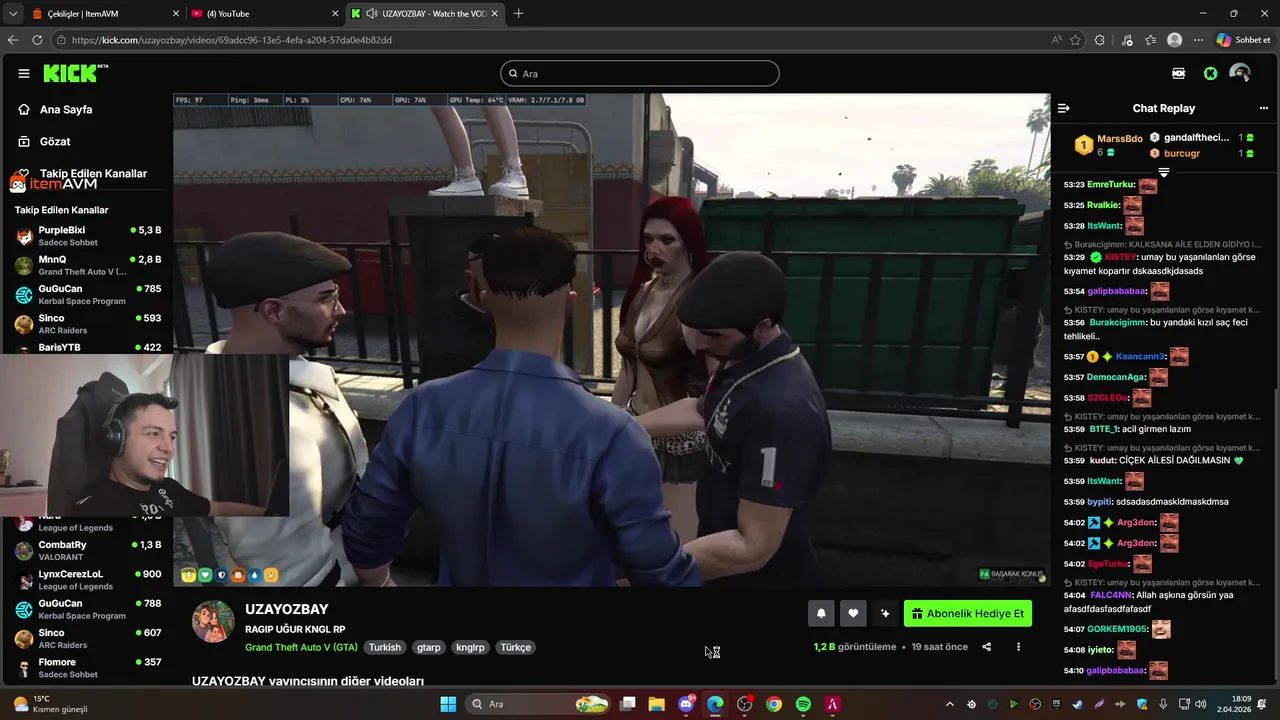Image resolution: width=1280 pixels, height=720 pixels.
Task: Open CombatRy channel in sidebar
Action: point(88,550)
